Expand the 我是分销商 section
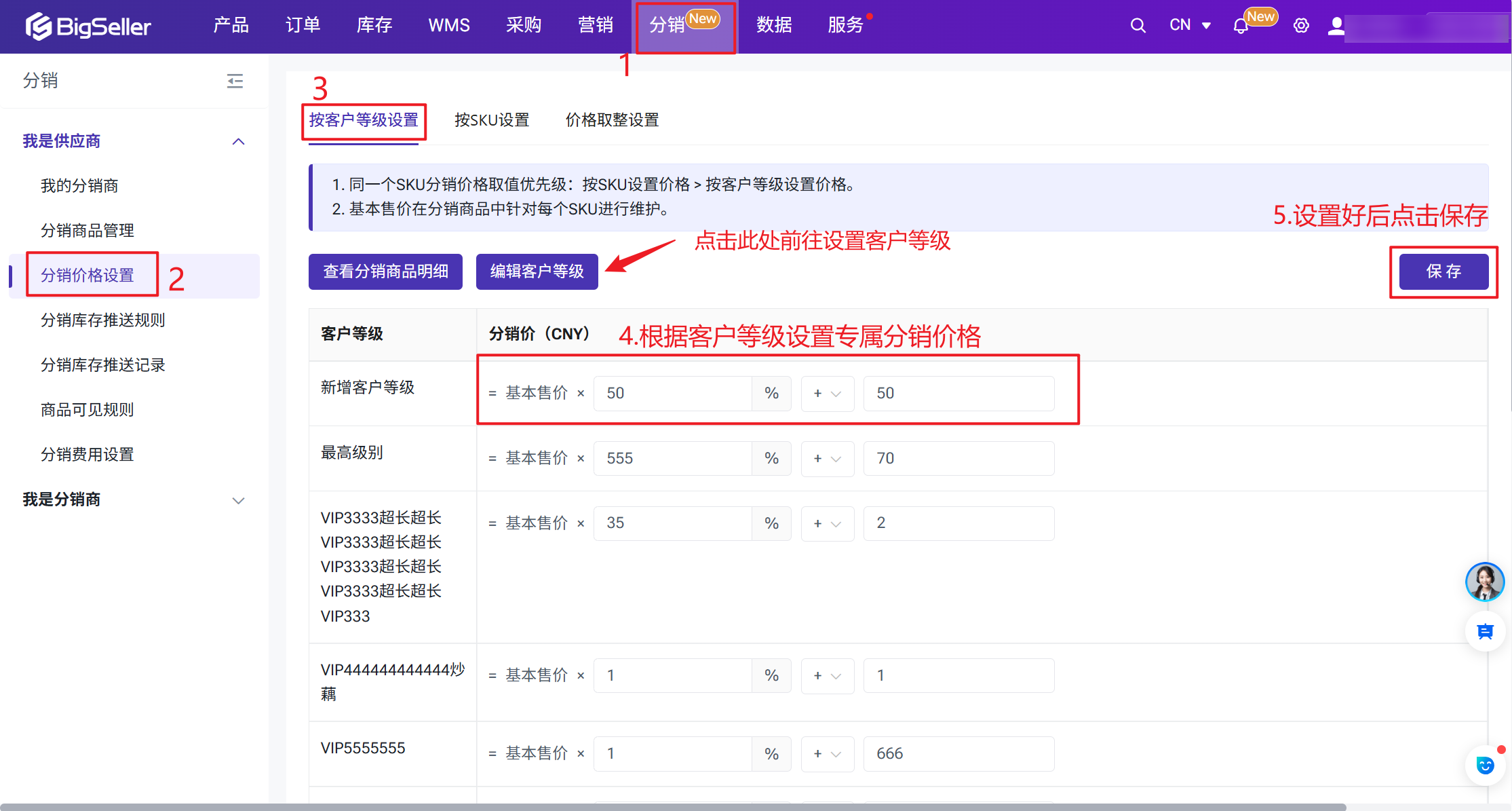1512x811 pixels. click(238, 500)
